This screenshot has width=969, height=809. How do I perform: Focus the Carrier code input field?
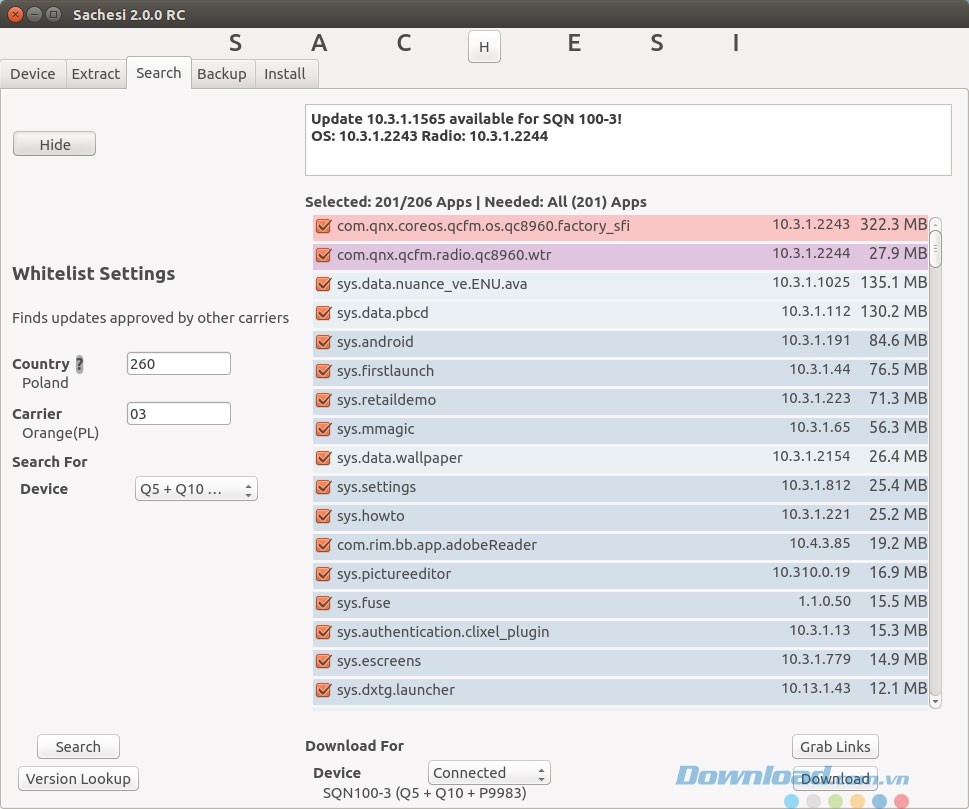[x=179, y=413]
